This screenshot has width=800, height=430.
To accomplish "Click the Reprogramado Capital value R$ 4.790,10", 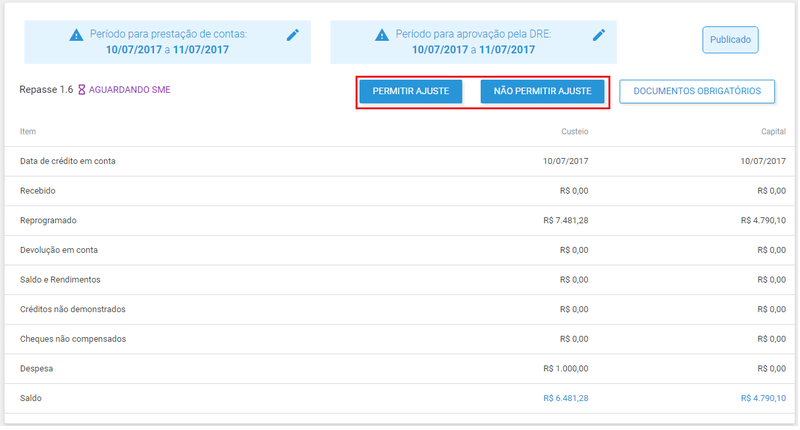I will [x=763, y=220].
